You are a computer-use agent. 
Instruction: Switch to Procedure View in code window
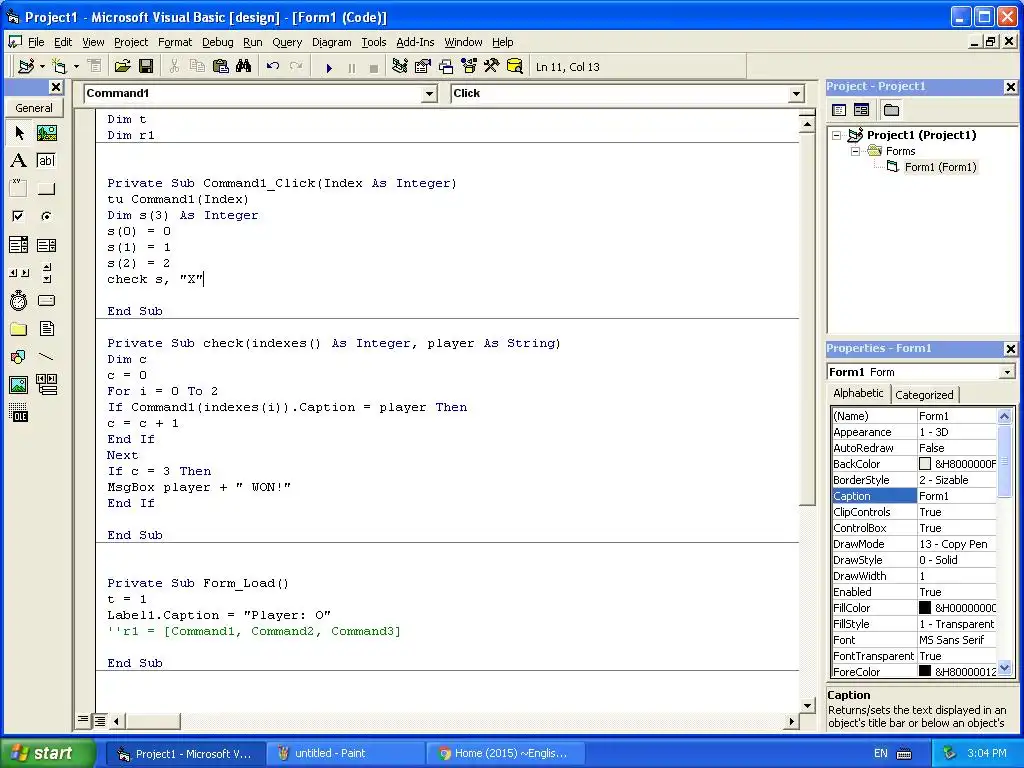[x=83, y=720]
